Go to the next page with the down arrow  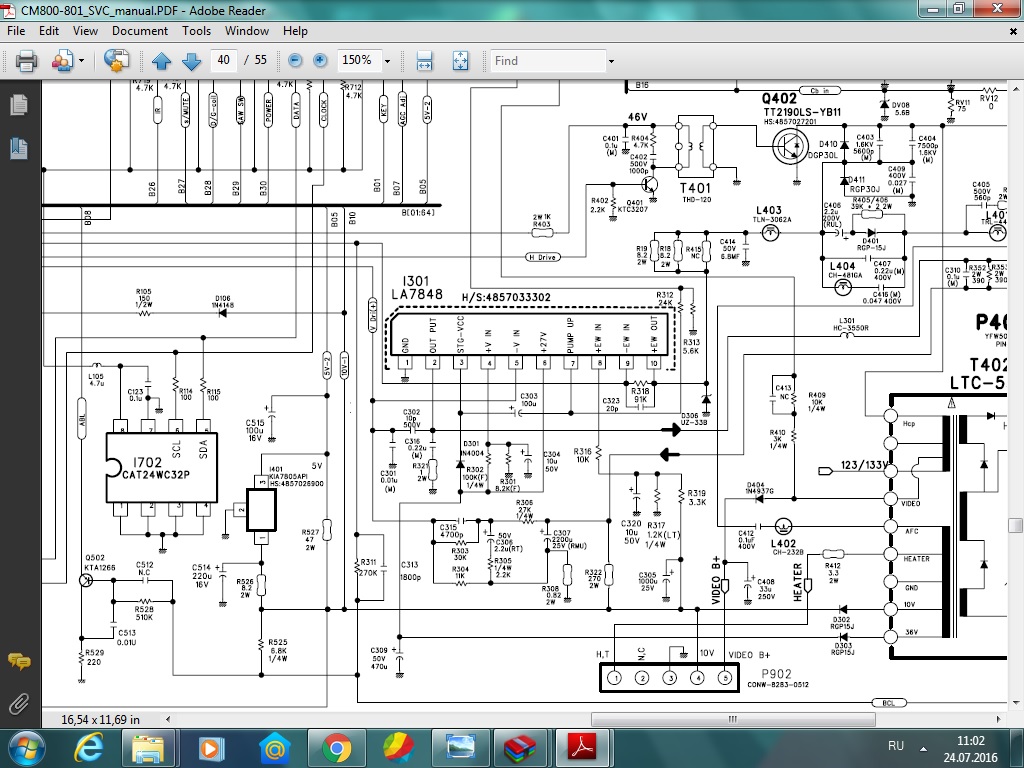191,61
